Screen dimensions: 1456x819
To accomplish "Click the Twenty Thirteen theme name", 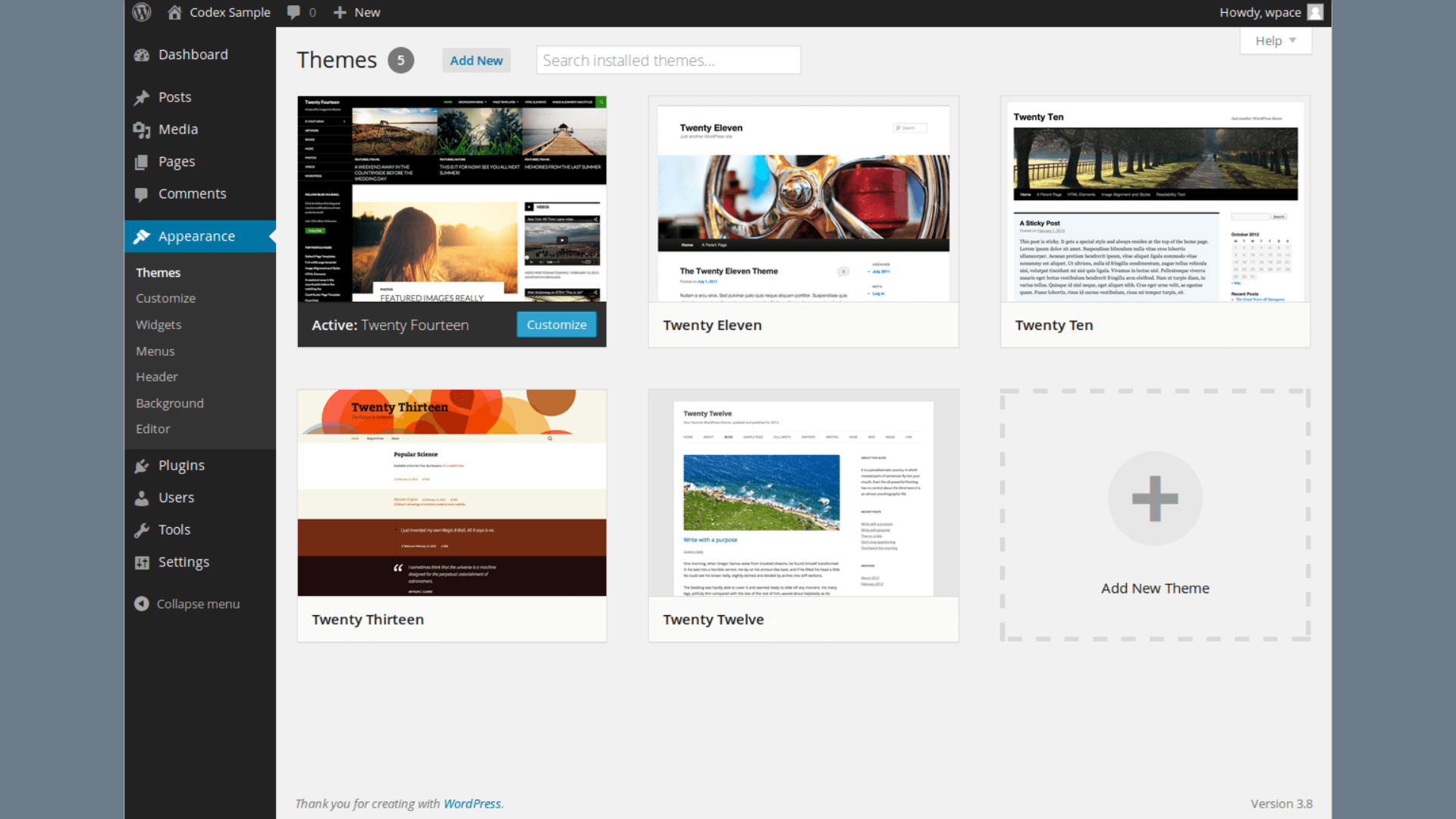I will tap(368, 620).
